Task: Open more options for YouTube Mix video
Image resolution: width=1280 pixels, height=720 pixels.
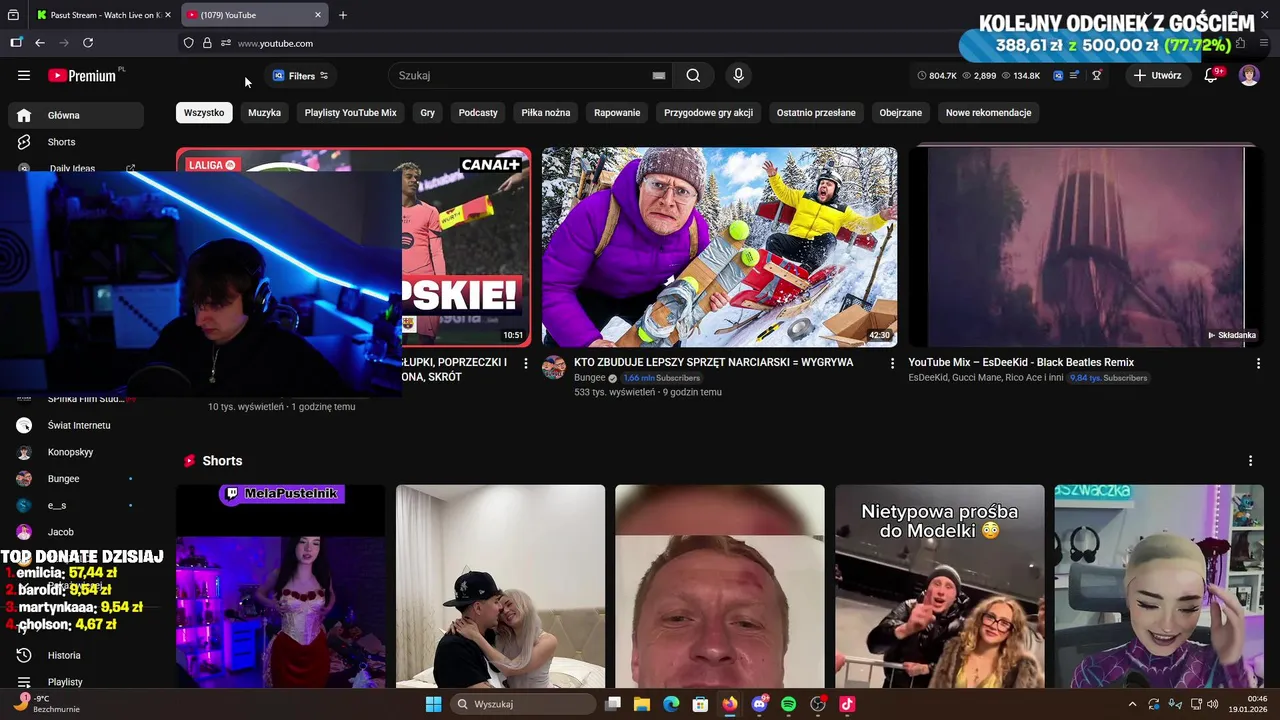Action: click(x=1258, y=363)
